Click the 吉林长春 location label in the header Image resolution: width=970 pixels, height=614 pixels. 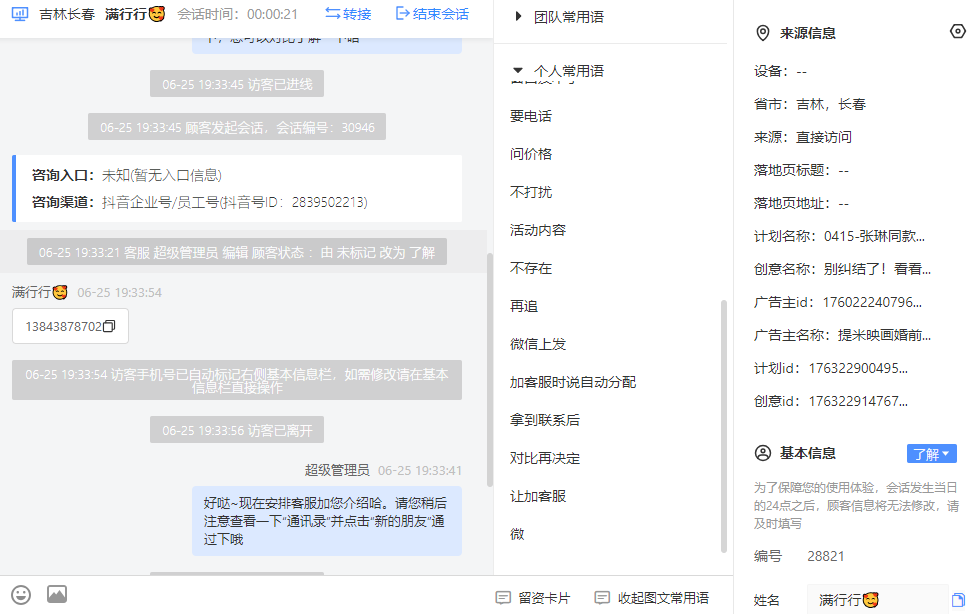tap(67, 14)
